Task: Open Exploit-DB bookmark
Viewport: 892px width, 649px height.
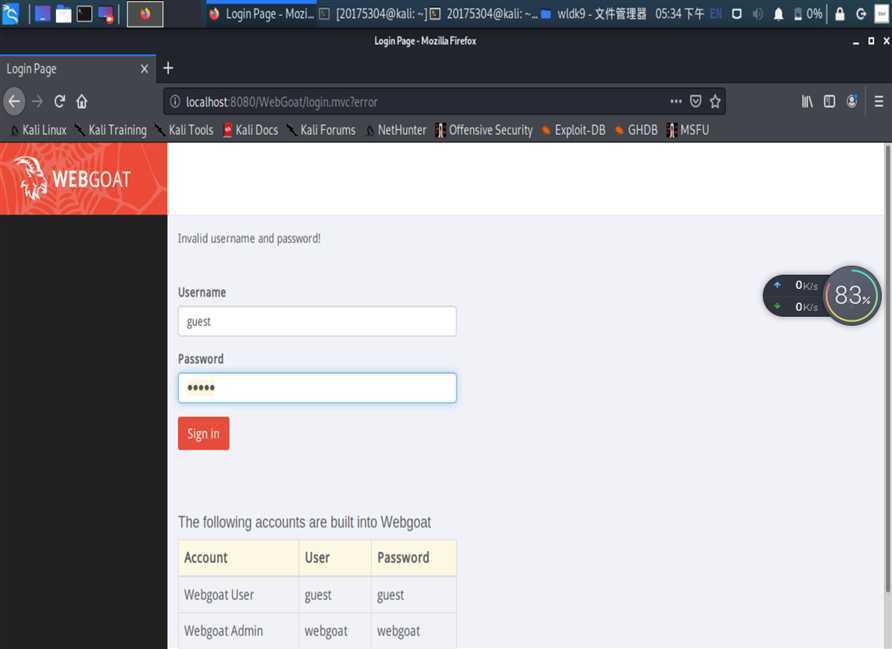Action: click(573, 130)
